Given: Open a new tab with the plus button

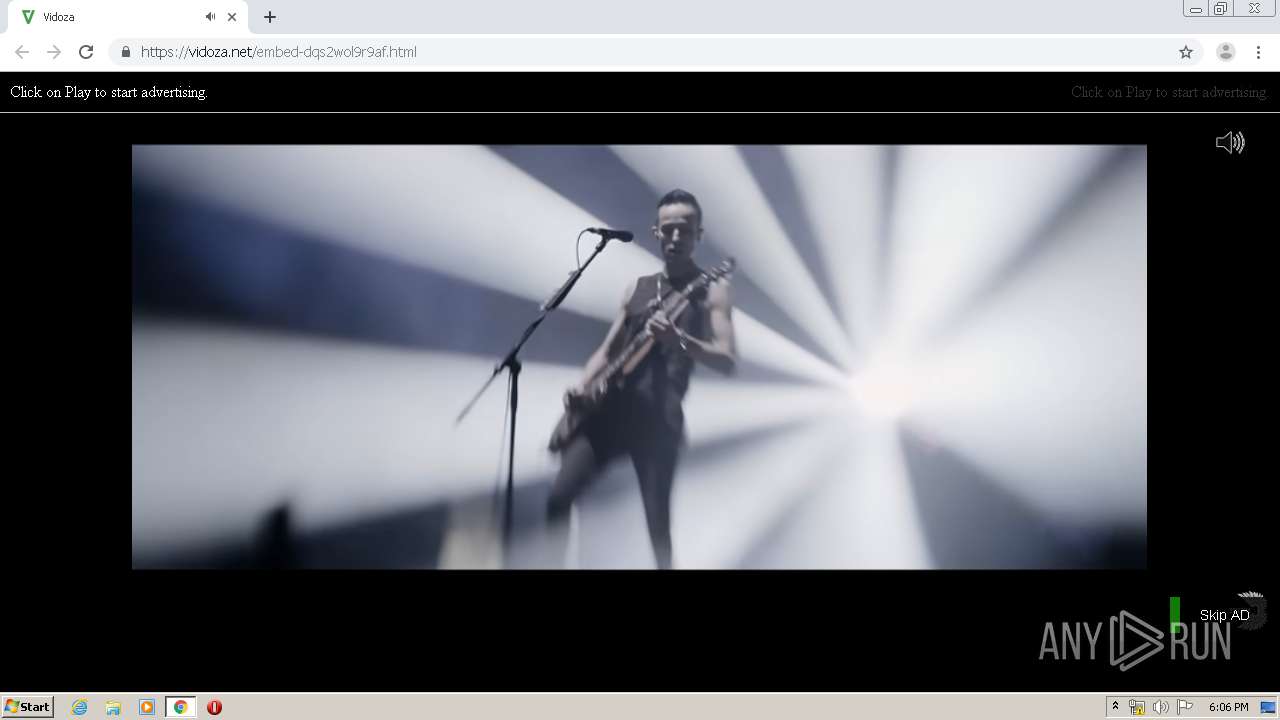Looking at the screenshot, I should tap(270, 17).
